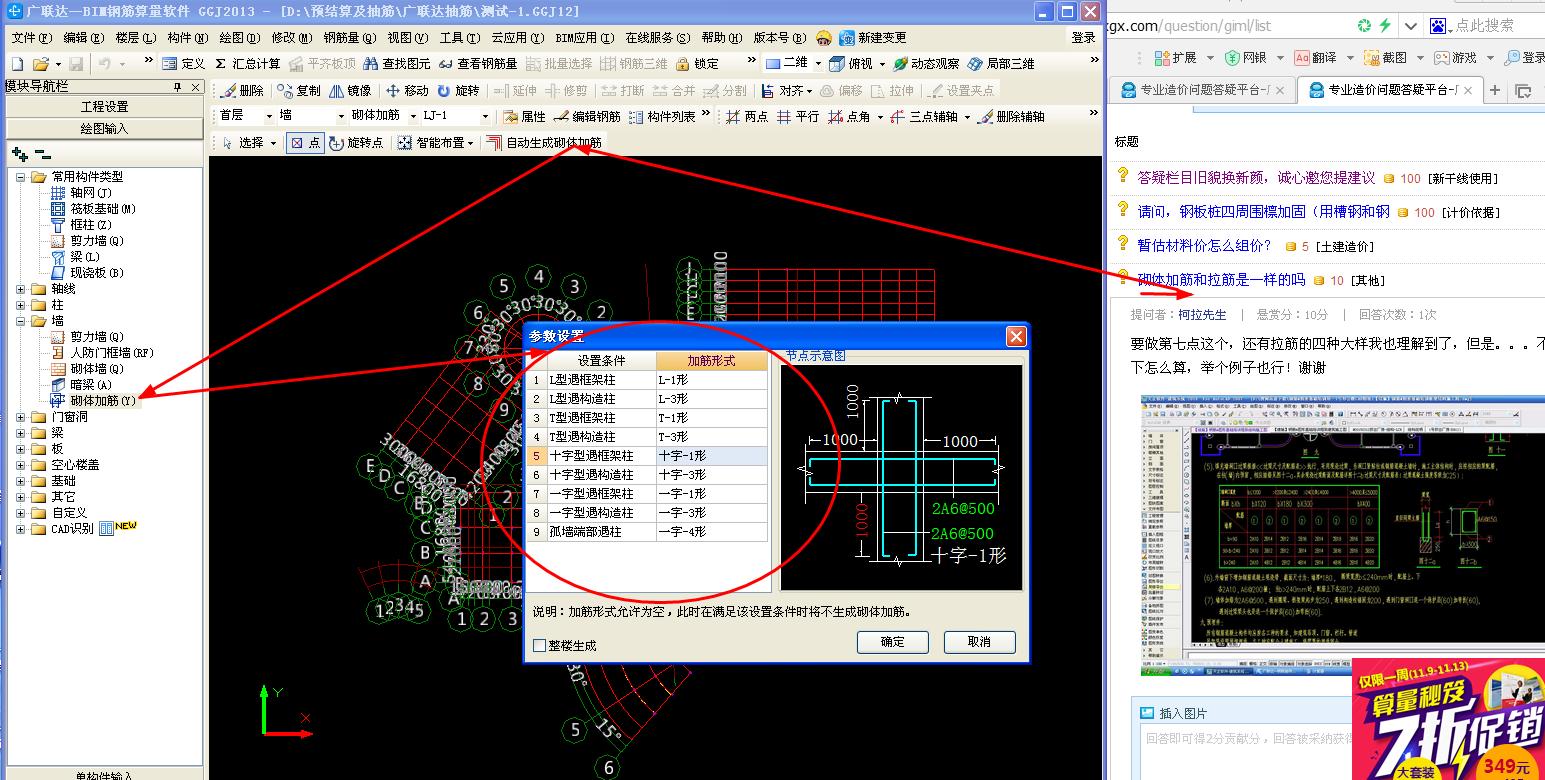Click the 删除 delete tool
1545x780 pixels.
pyautogui.click(x=242, y=90)
